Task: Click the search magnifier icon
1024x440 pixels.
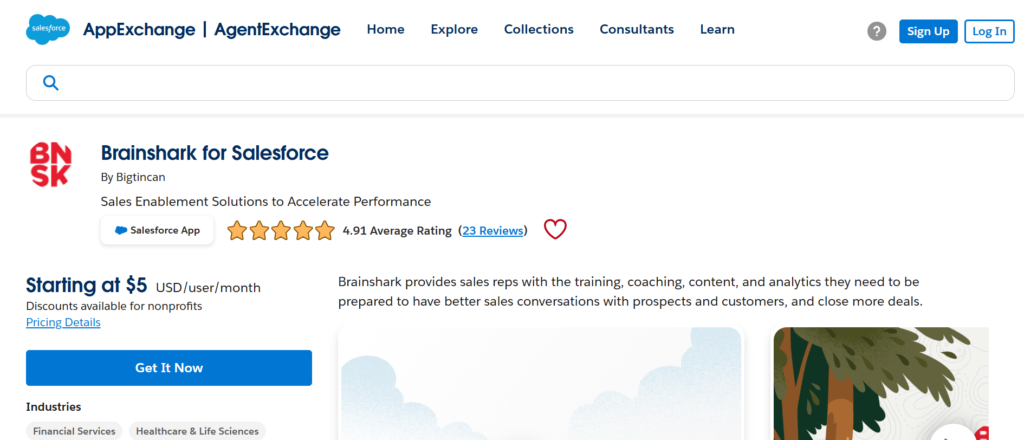Action: tap(51, 83)
